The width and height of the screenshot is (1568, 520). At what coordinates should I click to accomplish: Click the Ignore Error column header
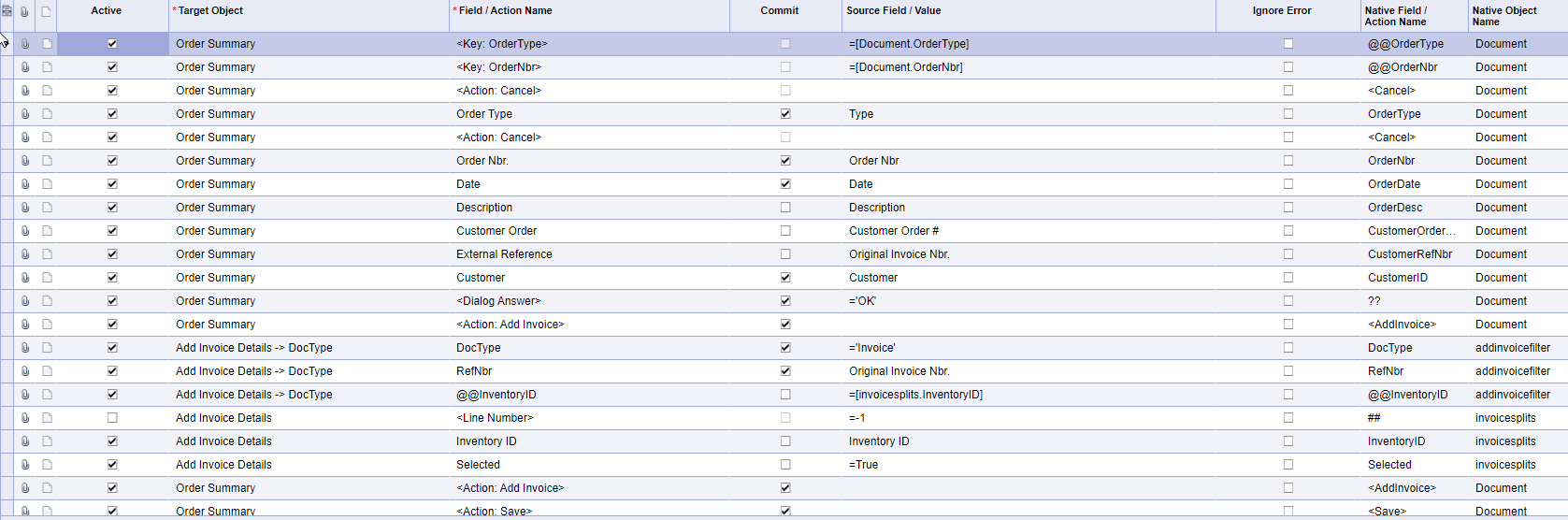click(1281, 11)
